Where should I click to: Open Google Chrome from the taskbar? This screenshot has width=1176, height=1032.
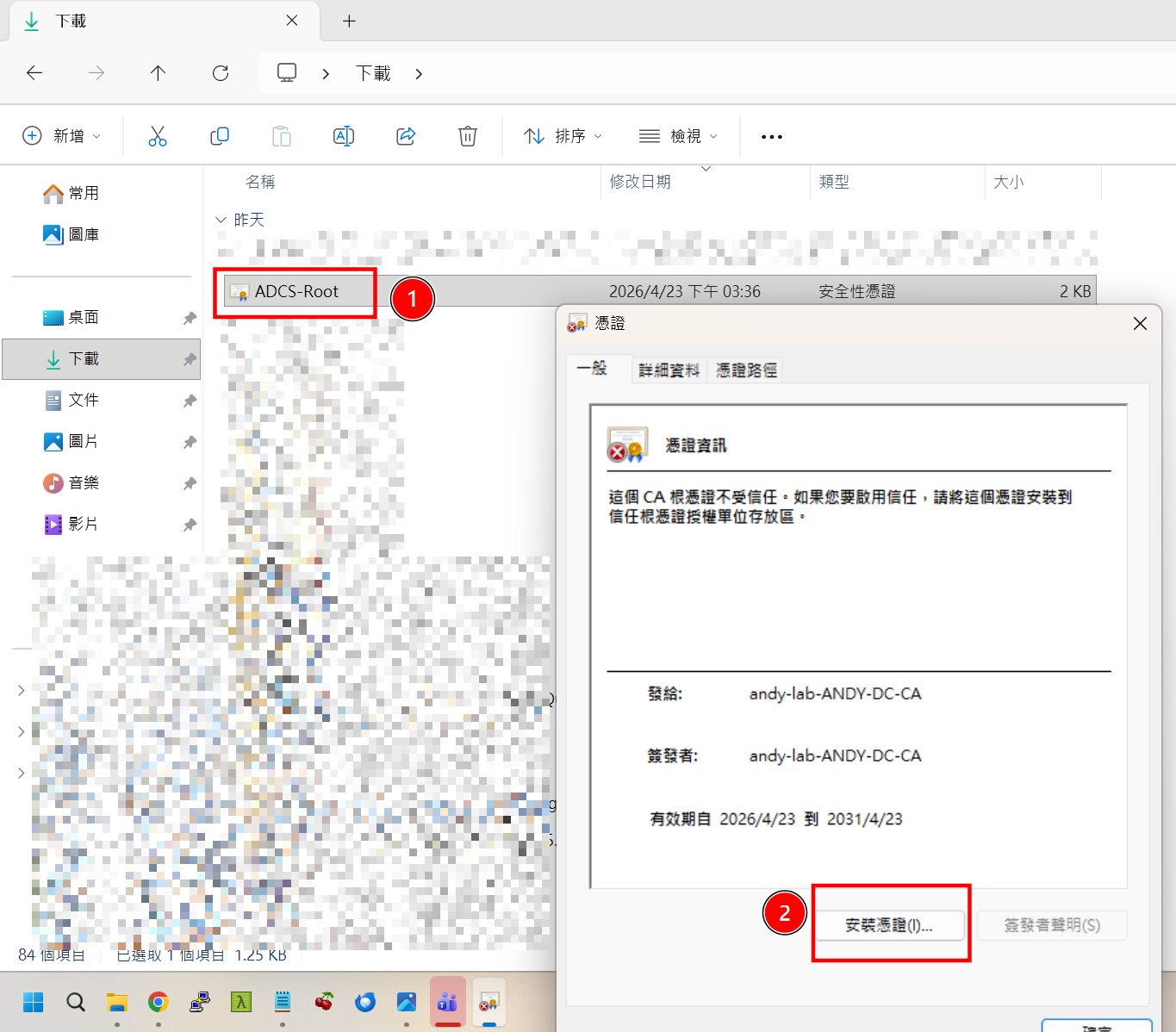tap(158, 1002)
